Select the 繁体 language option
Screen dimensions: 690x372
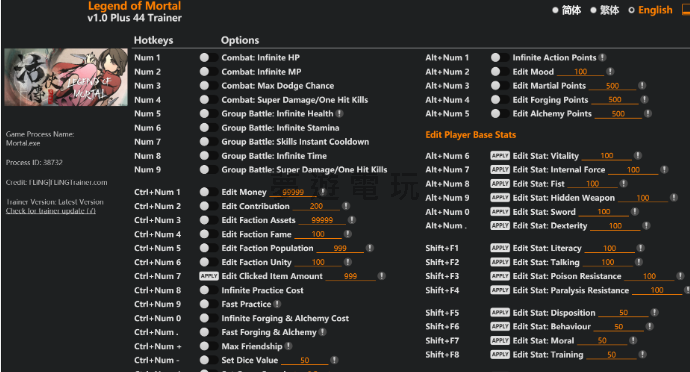pyautogui.click(x=593, y=10)
